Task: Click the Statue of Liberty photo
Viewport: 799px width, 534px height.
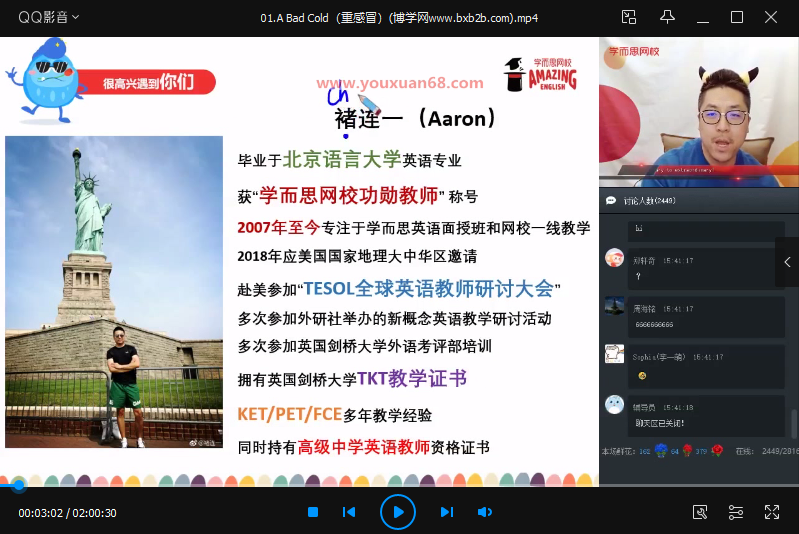Action: [x=114, y=291]
